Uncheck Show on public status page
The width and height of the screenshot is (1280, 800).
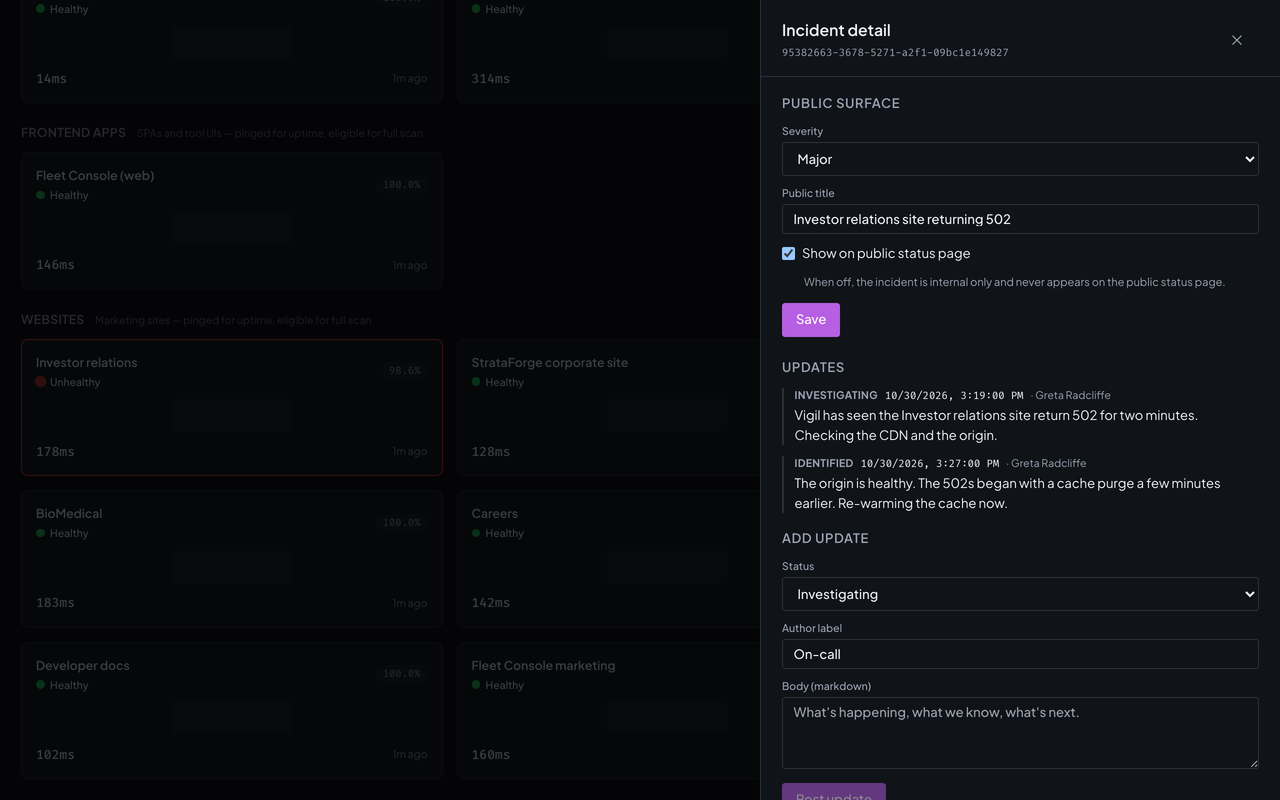tap(788, 254)
